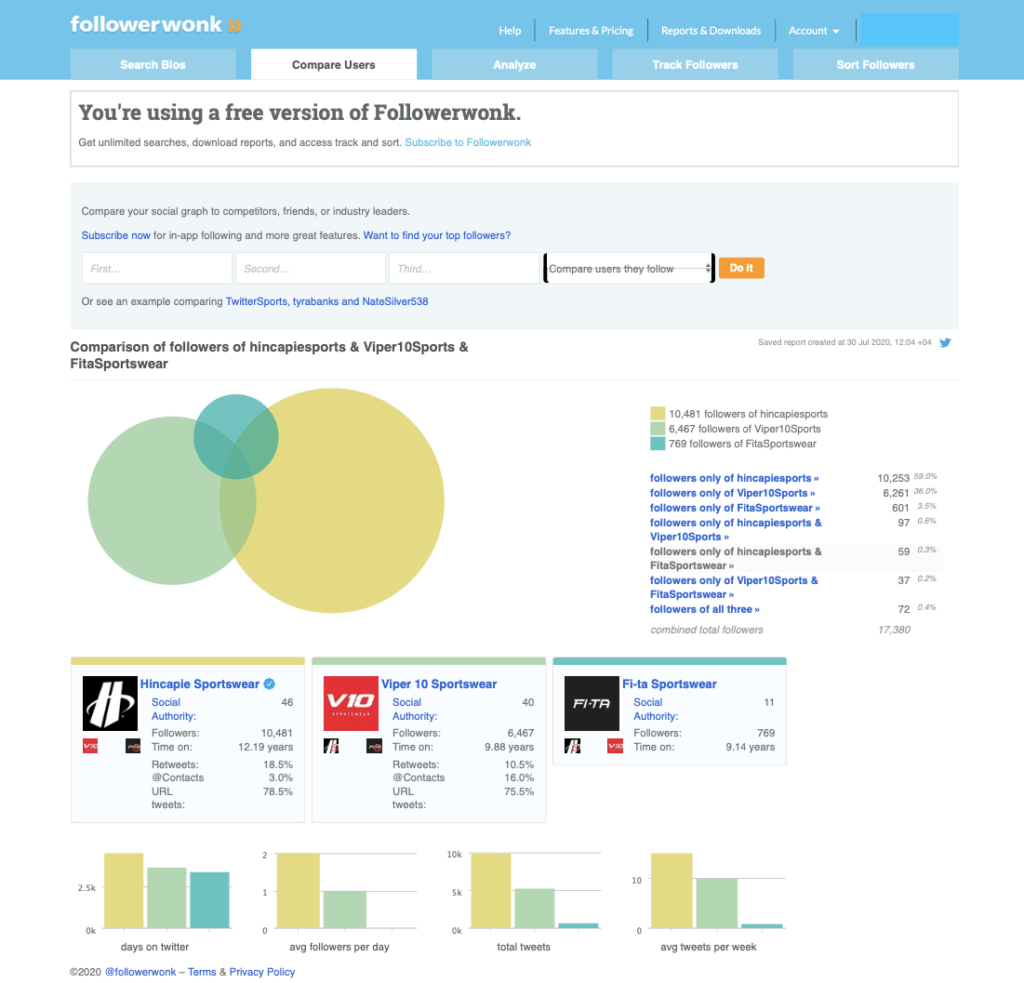Viewport: 1024px width, 983px height.
Task: Click yellow legend swatch for hincapiesports followers
Action: click(x=658, y=413)
